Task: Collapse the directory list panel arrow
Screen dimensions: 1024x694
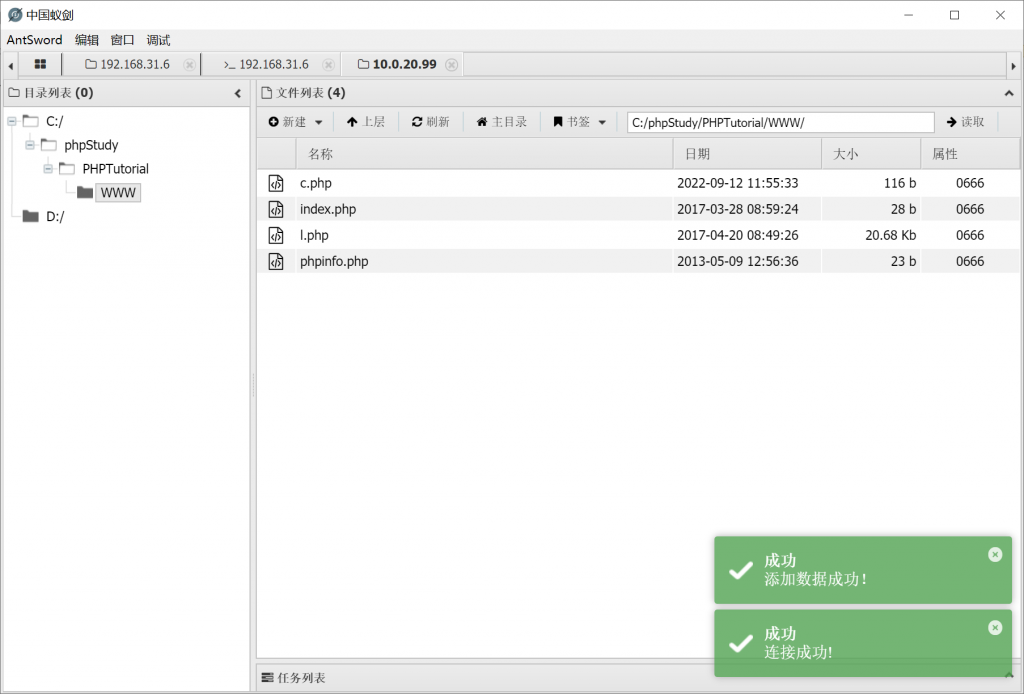Action: click(x=238, y=93)
